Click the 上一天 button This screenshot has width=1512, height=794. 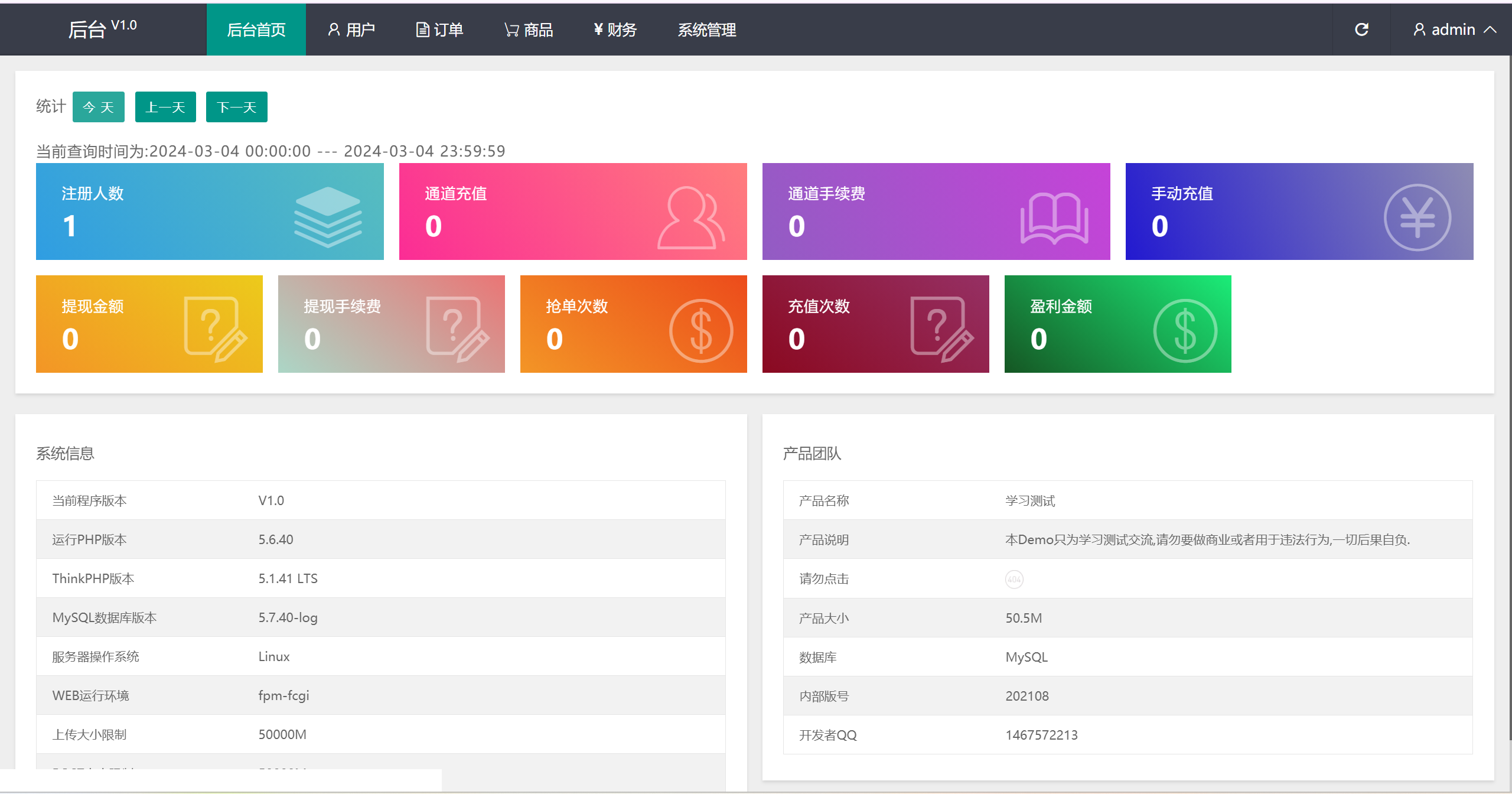(165, 107)
